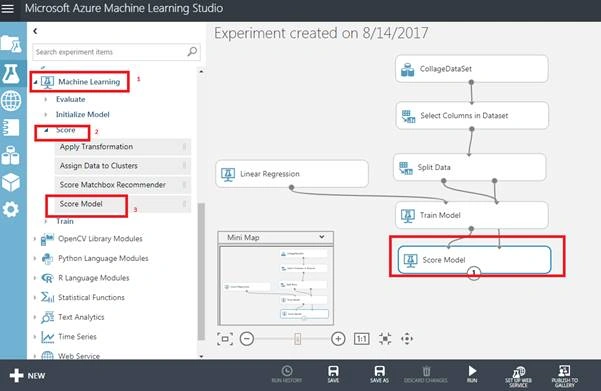Click the NEW button
601x391 pixels.
pyautogui.click(x=27, y=376)
